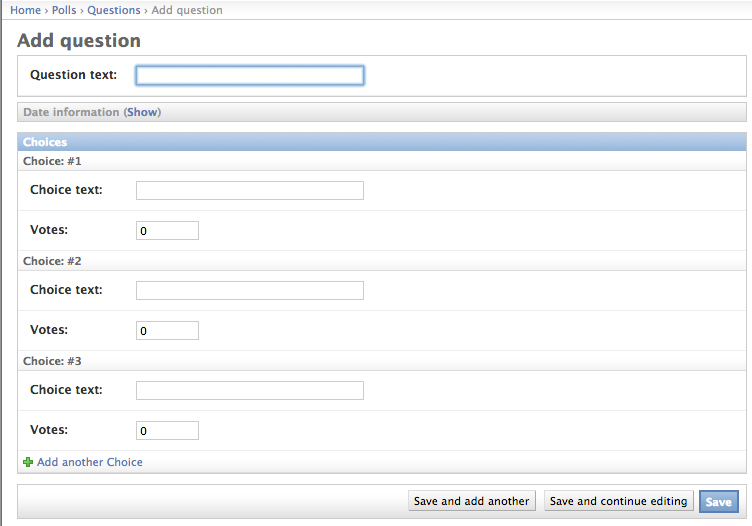Navigate to Questions breadcrumb link

[114, 10]
